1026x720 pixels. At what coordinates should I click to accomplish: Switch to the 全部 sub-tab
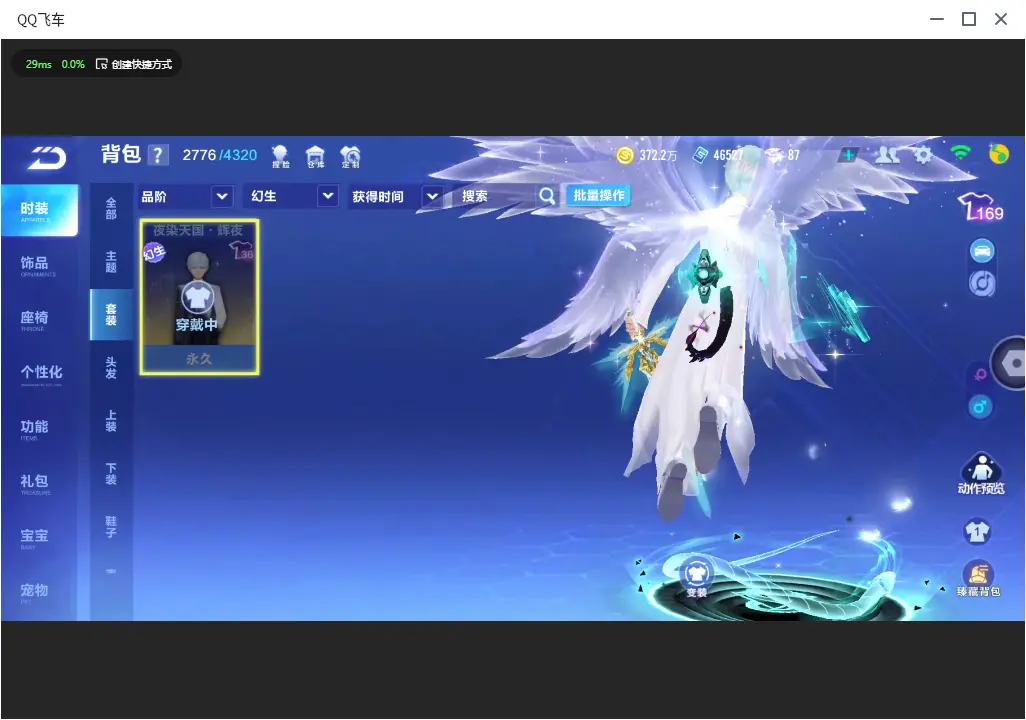tap(111, 208)
